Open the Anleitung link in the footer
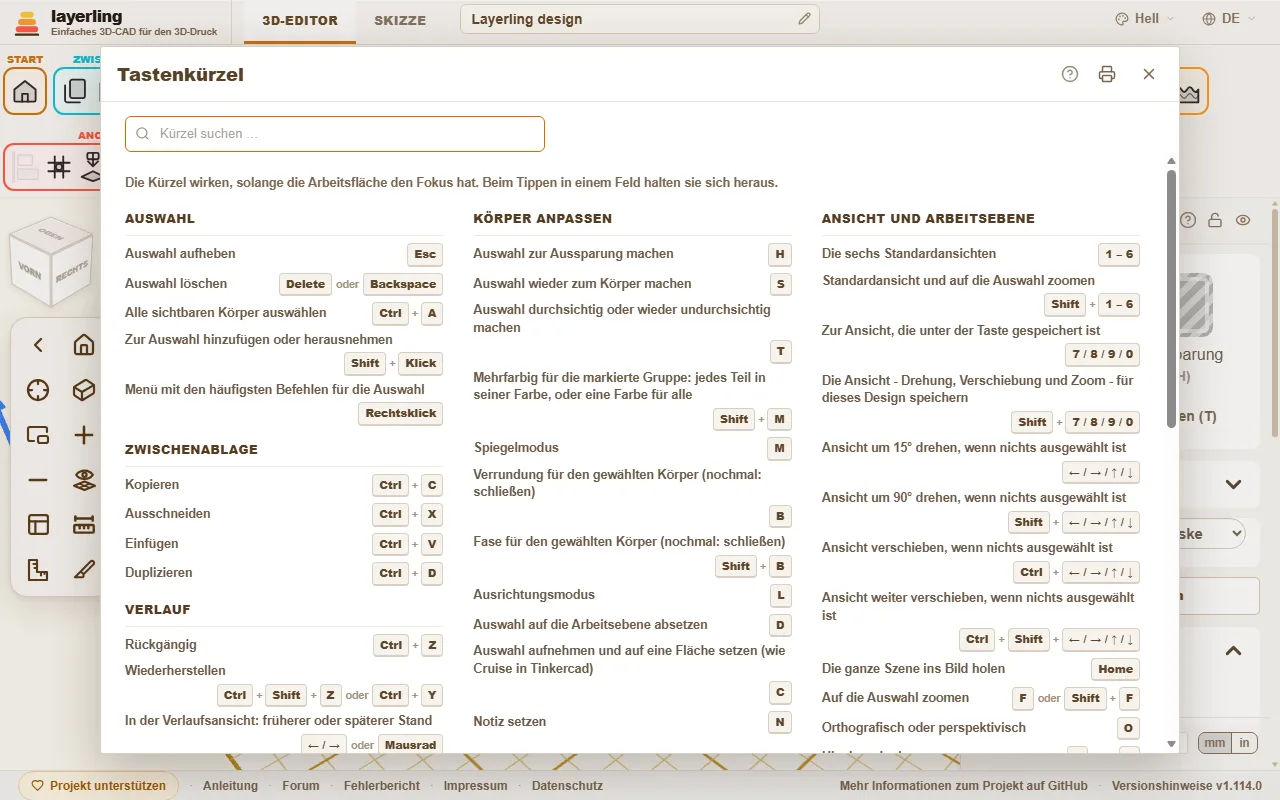 pyautogui.click(x=230, y=786)
